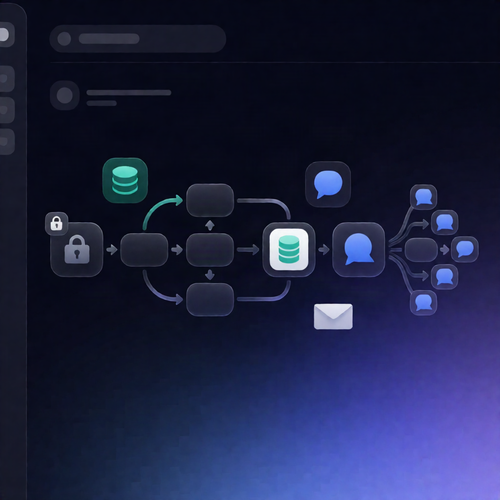This screenshot has width=500, height=500.
Task: Click the round avatar beside the placeholder lines
Action: [65, 95]
